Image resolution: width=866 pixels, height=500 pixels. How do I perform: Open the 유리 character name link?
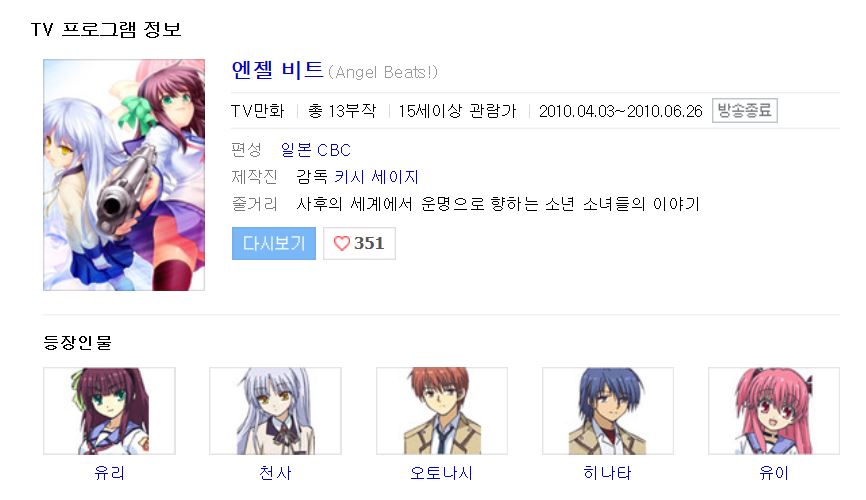tap(109, 473)
